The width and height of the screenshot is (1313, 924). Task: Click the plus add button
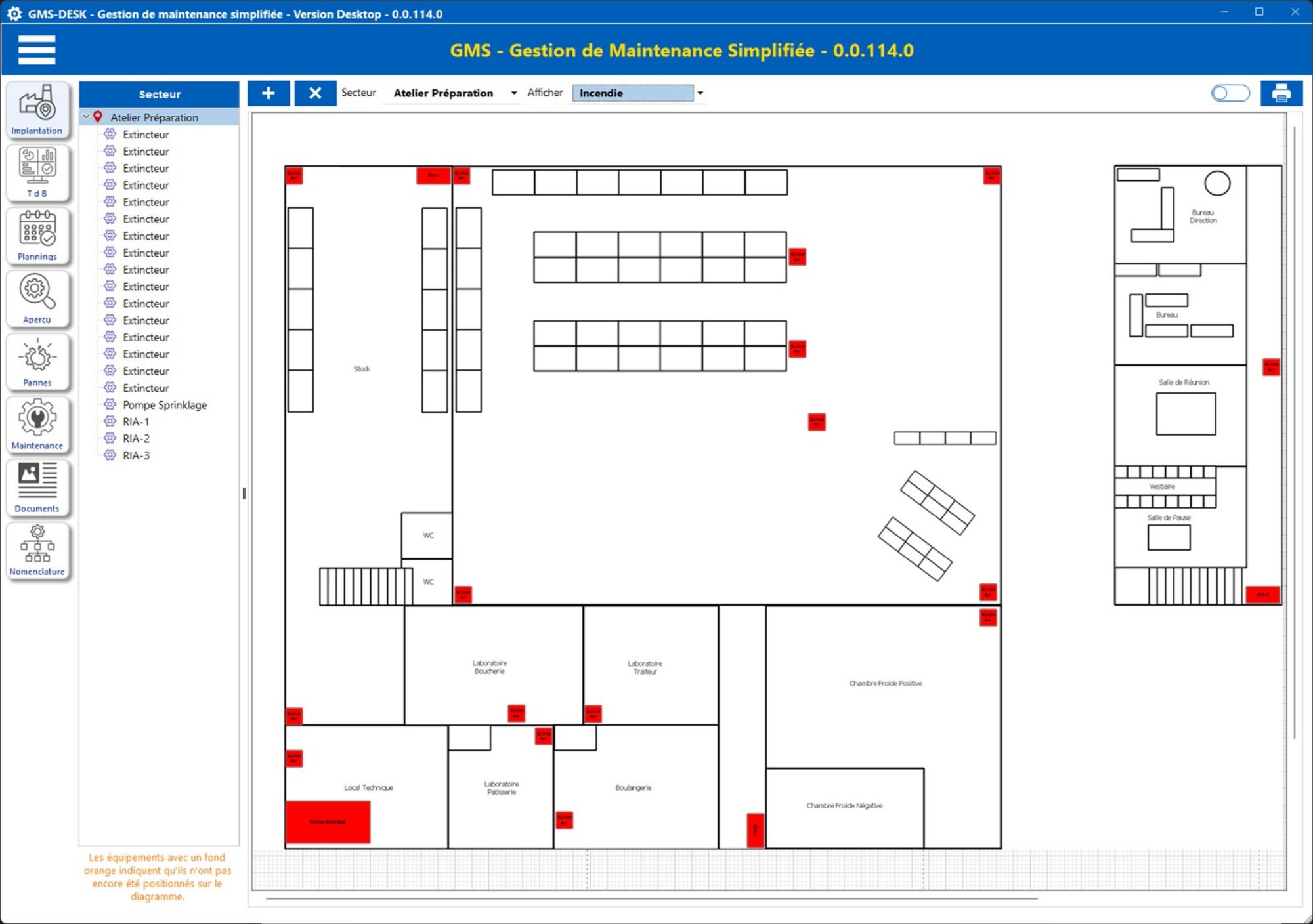point(268,93)
